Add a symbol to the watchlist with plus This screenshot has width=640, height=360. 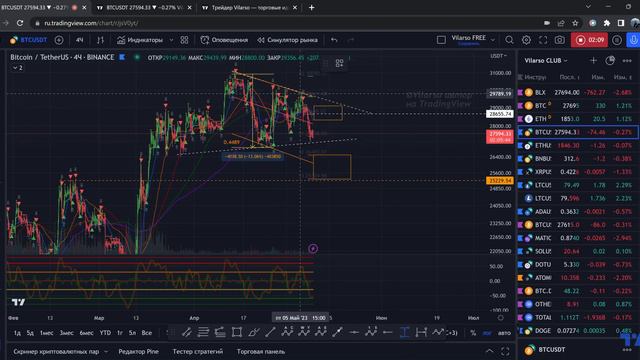[593, 60]
